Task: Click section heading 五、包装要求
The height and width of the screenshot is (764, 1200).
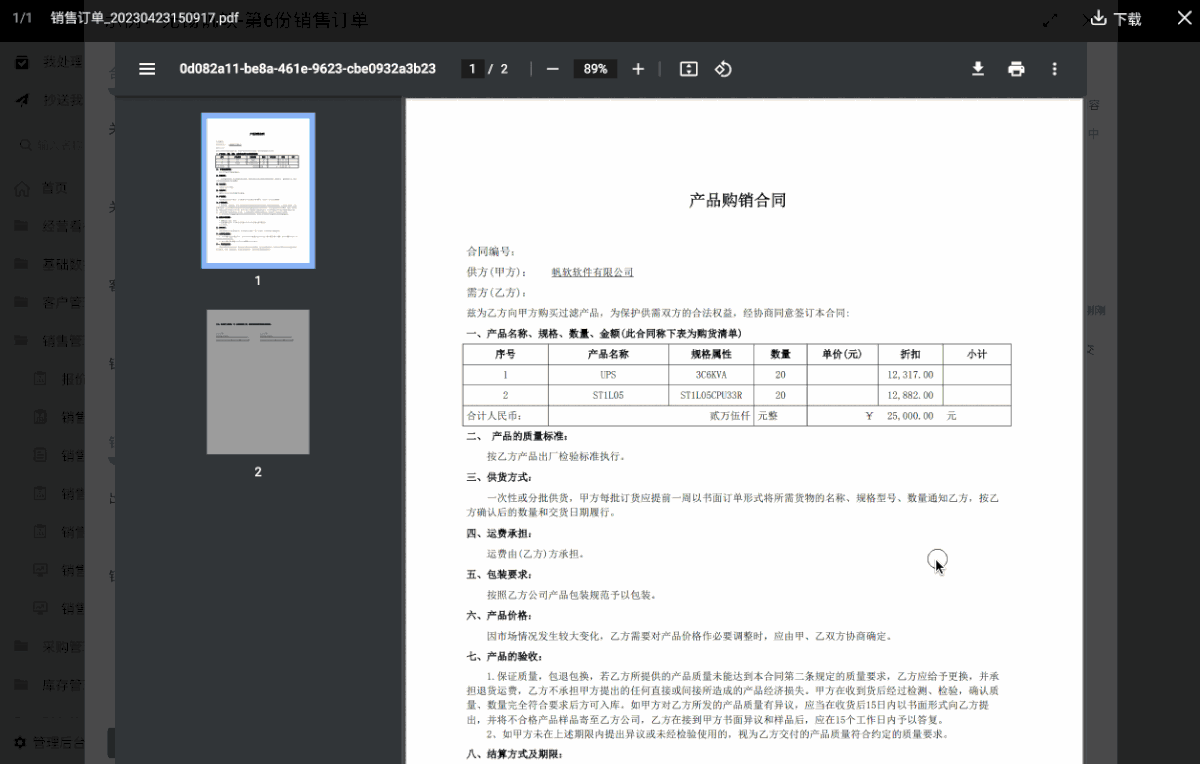Action: [x=498, y=574]
